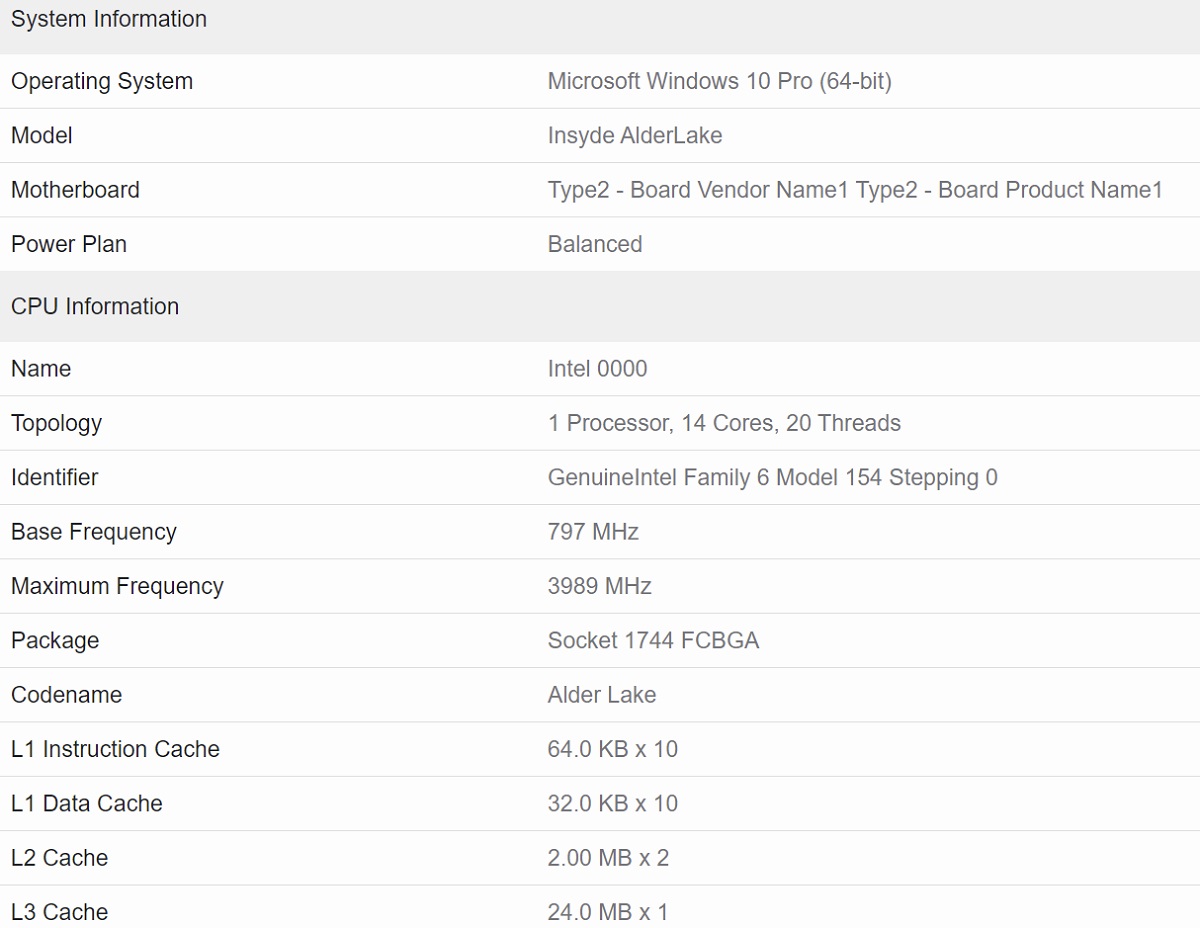Click the Intel 0000 CPU name
This screenshot has width=1200, height=928.
coord(597,369)
